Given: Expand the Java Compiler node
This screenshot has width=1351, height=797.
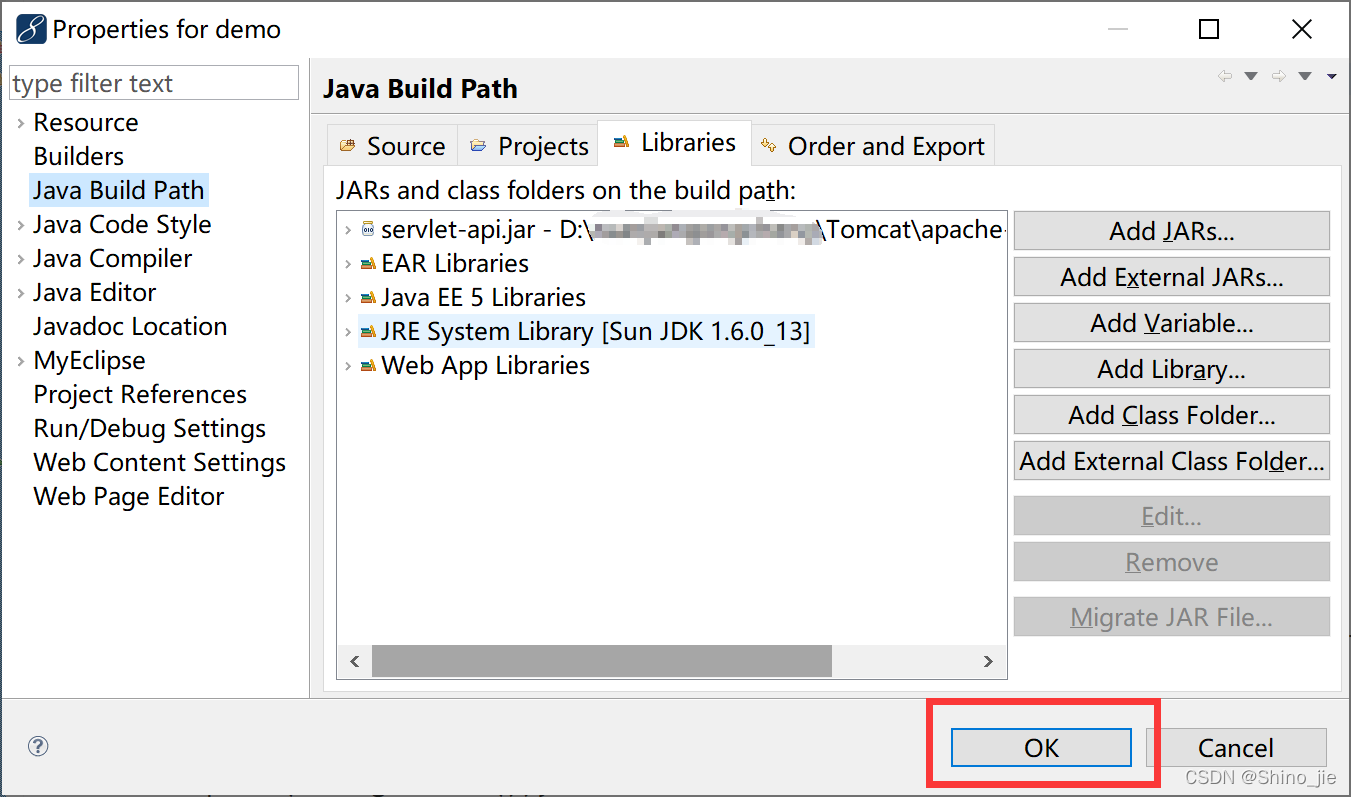Looking at the screenshot, I should coord(21,259).
